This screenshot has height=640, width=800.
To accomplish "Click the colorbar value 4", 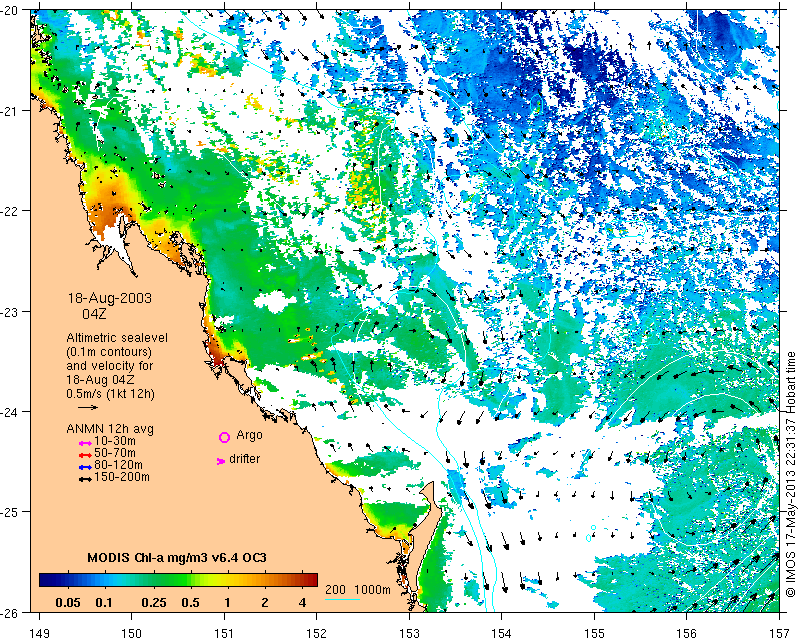I will click(x=303, y=603).
